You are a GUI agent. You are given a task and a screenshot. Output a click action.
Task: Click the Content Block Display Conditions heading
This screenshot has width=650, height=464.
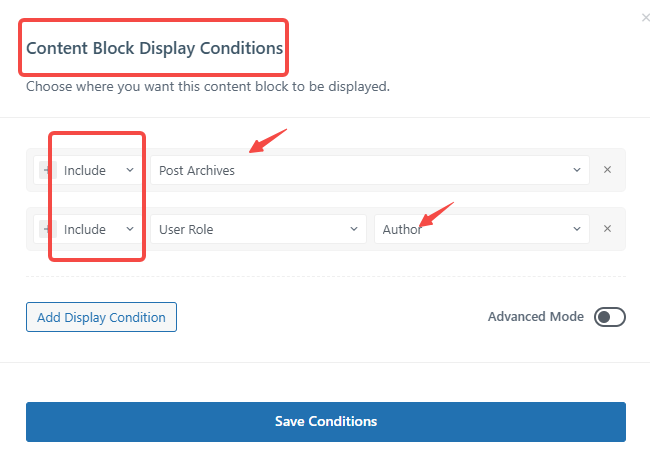(154, 48)
